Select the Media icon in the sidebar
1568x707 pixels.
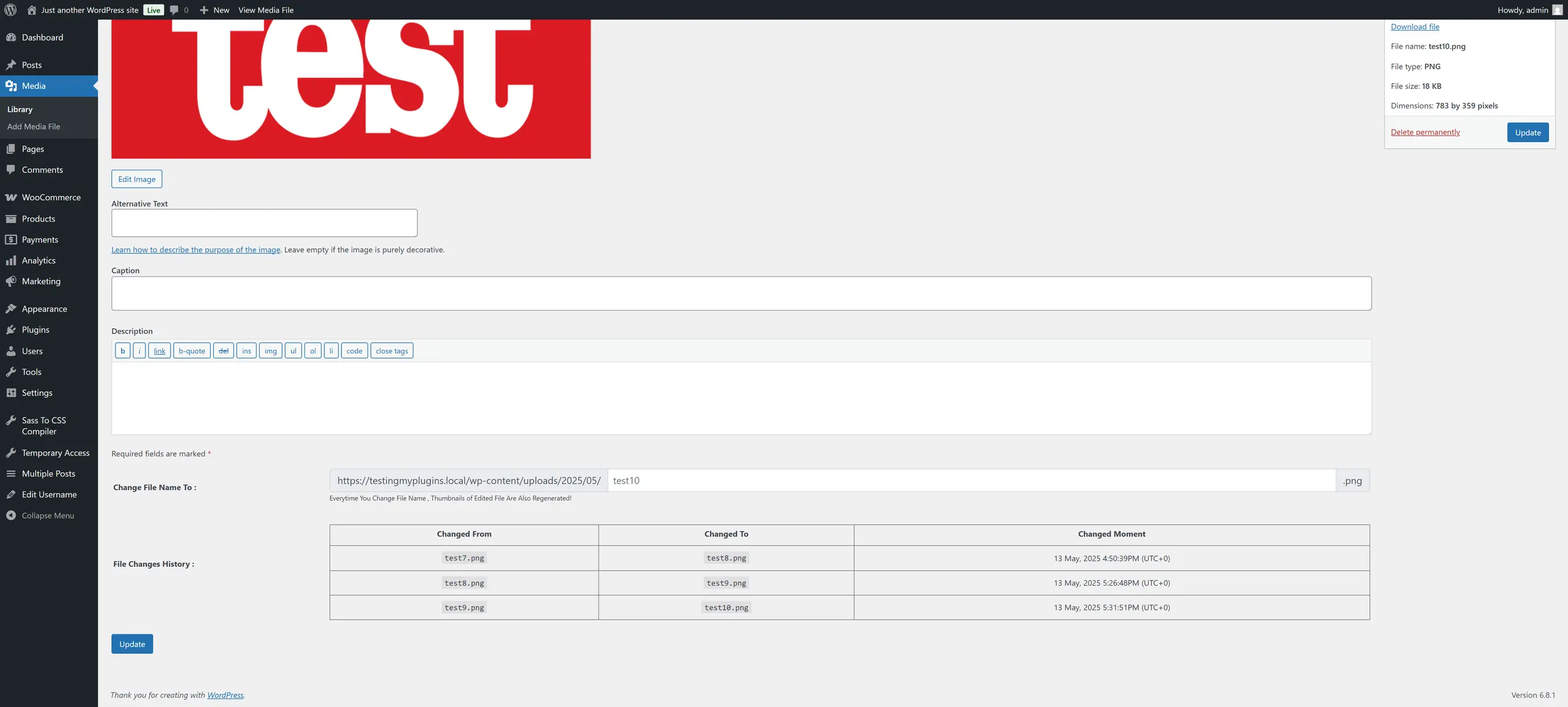[x=12, y=86]
